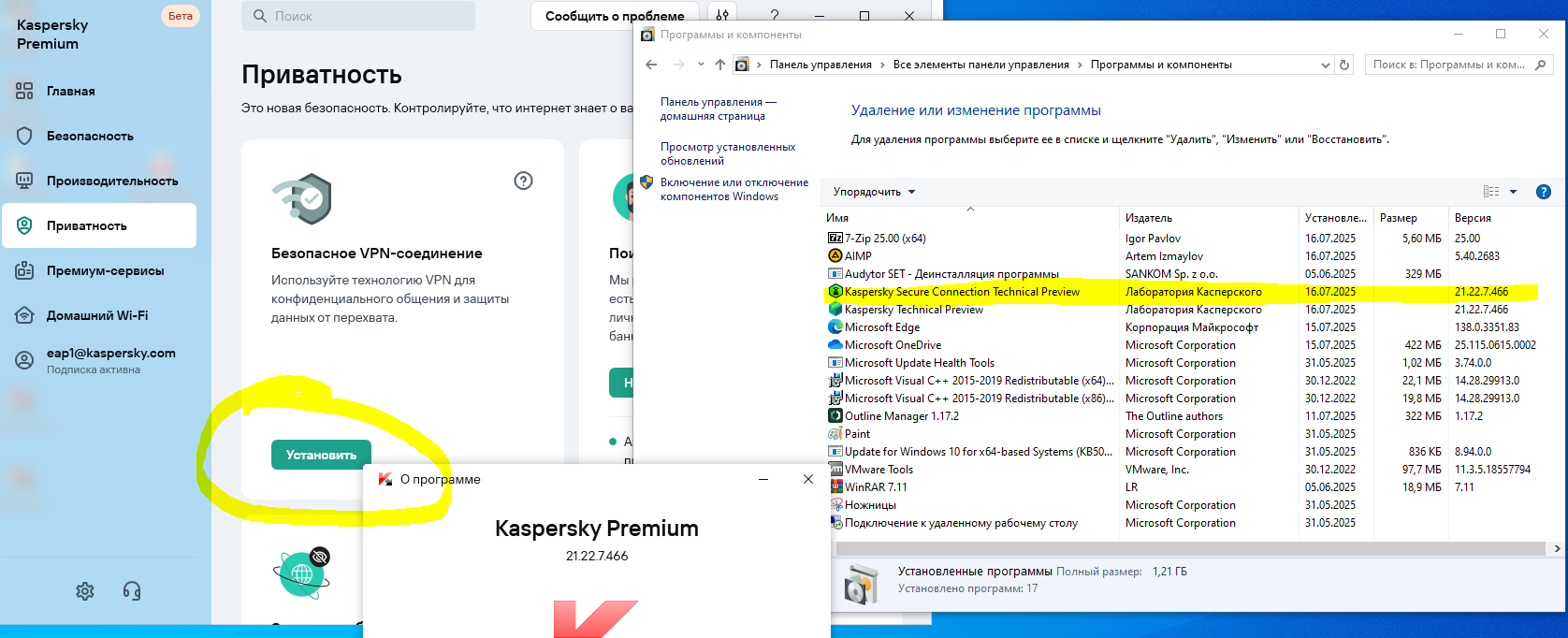Open help question mark on VPN card
The image size is (1568, 638).
click(x=524, y=181)
